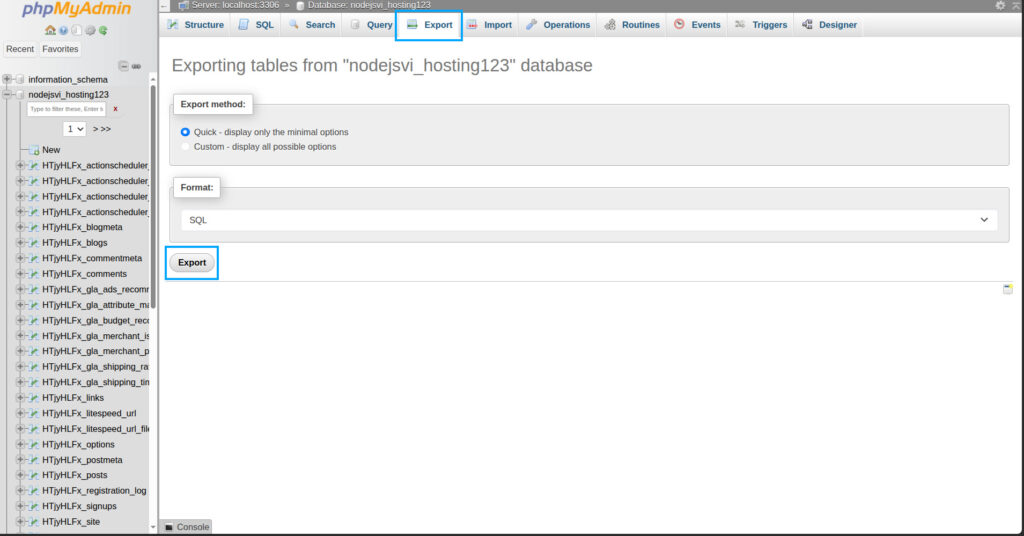This screenshot has height=536, width=1024.
Task: Click the phpMyAdmin logo
Action: click(76, 9)
